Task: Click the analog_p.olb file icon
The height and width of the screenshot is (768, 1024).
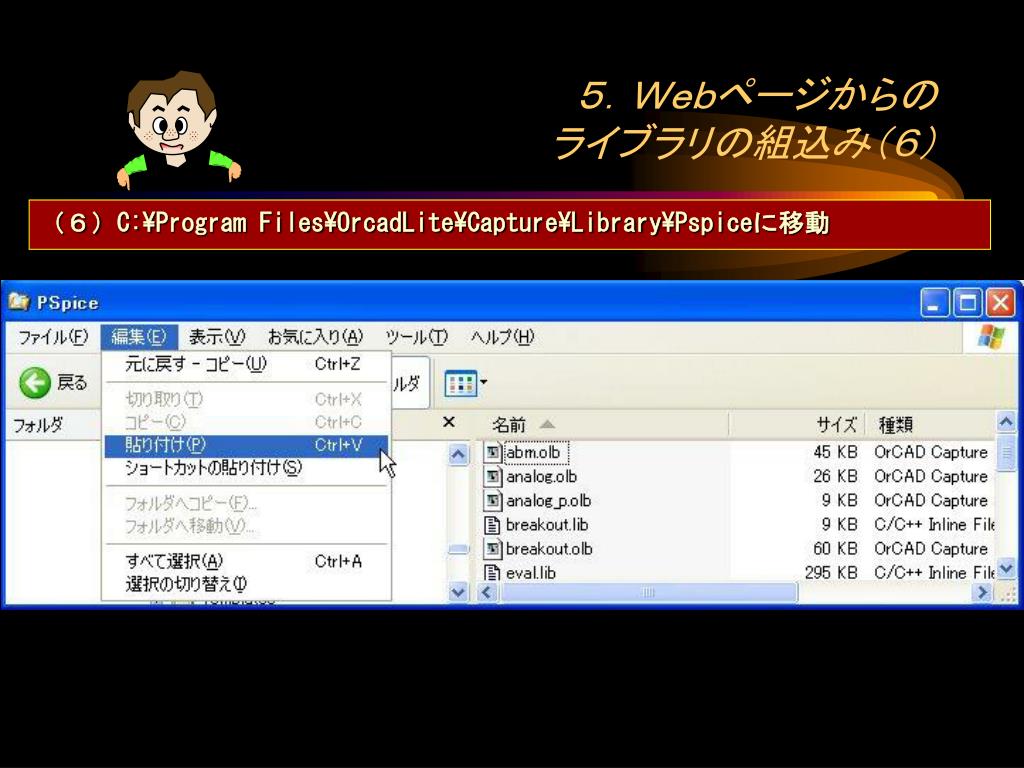Action: [x=493, y=500]
